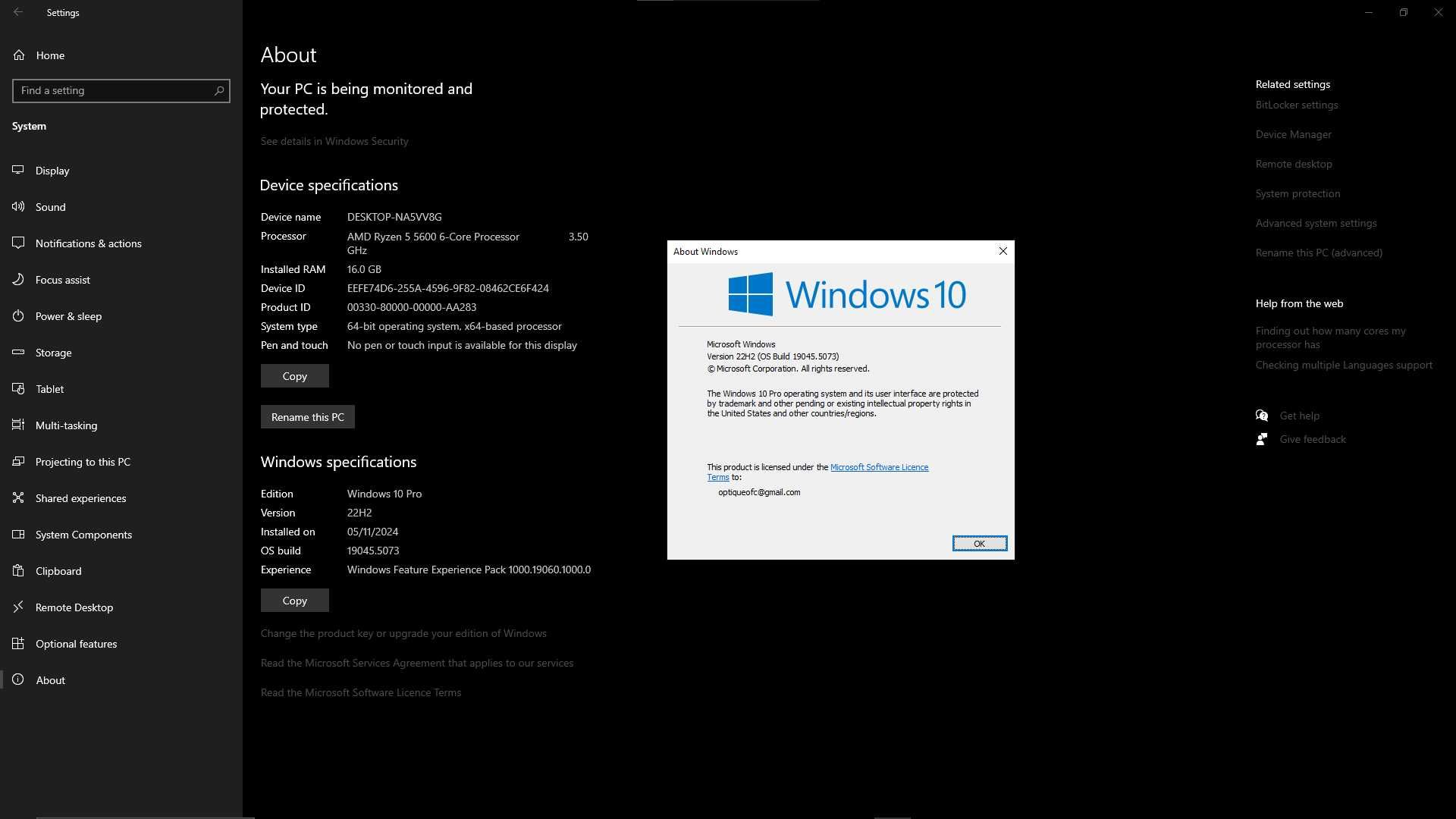The height and width of the screenshot is (819, 1456).
Task: Open Remote Desktop icon
Action: point(18,607)
